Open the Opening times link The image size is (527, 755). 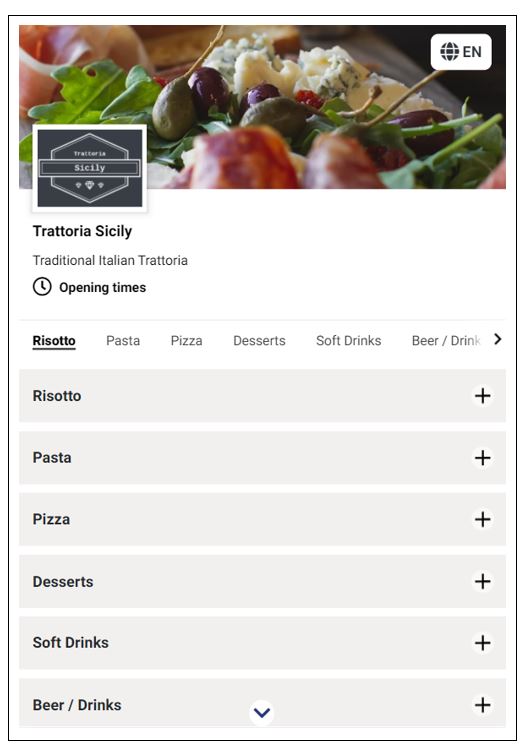tap(102, 287)
